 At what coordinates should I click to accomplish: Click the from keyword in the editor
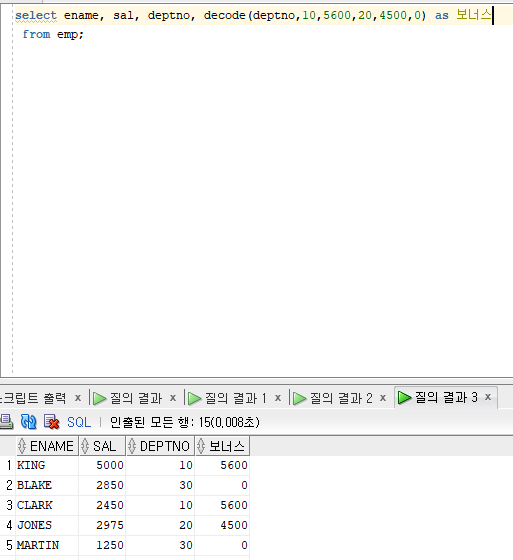[36, 34]
